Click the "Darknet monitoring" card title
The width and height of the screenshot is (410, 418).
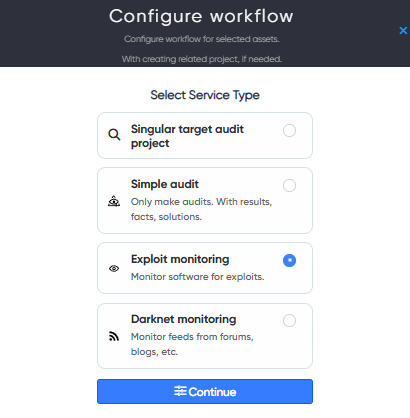pos(184,319)
